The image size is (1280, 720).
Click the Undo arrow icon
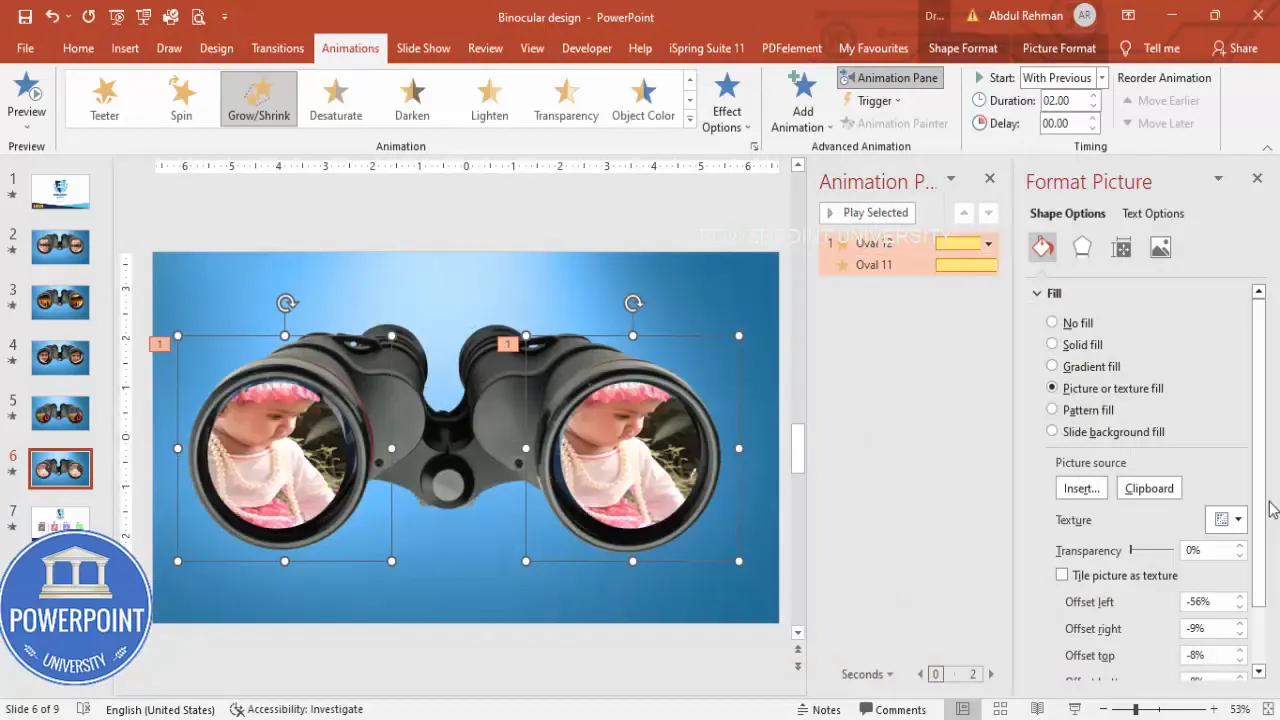coord(52,17)
